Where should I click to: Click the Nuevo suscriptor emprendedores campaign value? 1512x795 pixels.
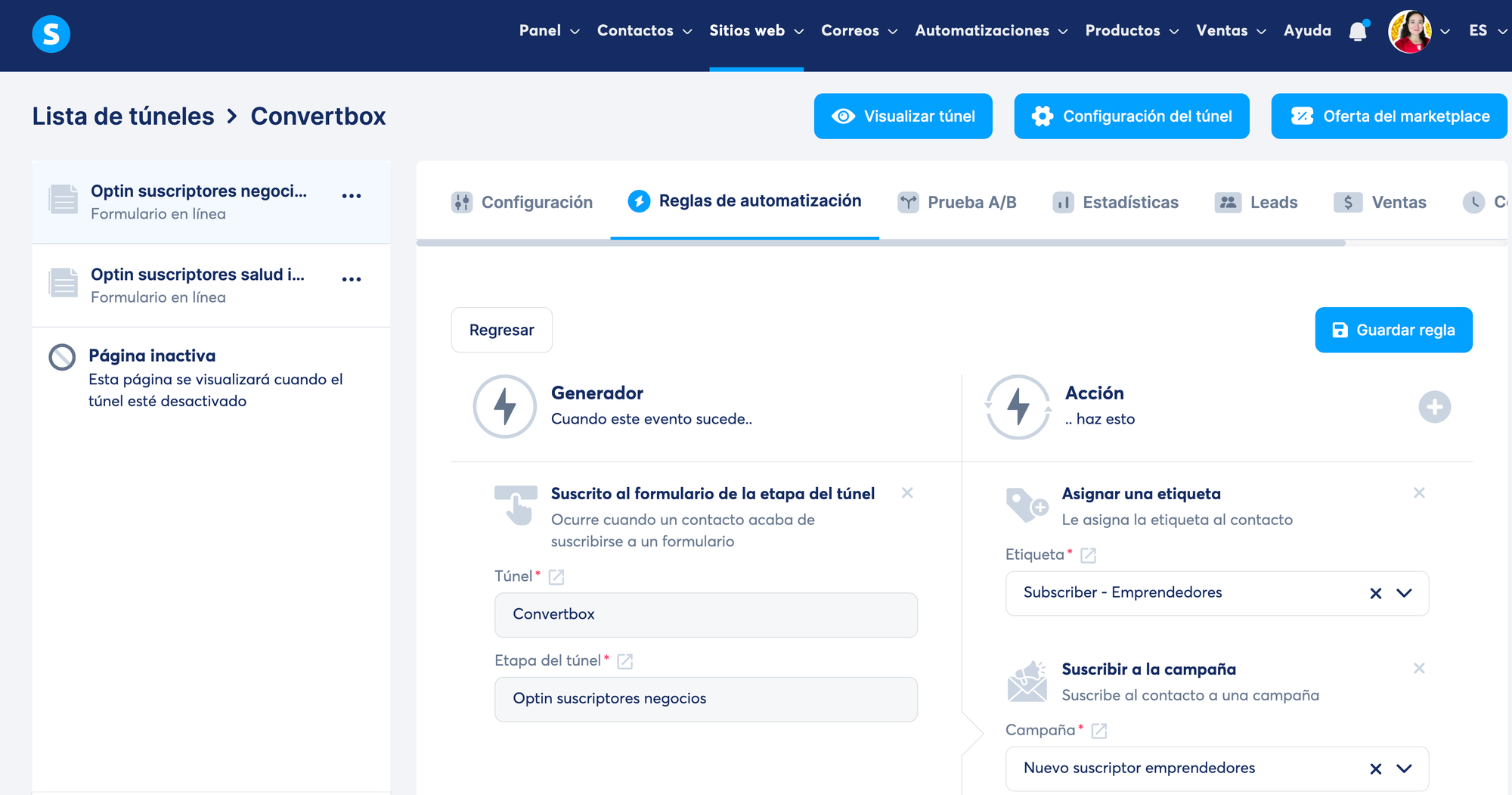click(1139, 768)
